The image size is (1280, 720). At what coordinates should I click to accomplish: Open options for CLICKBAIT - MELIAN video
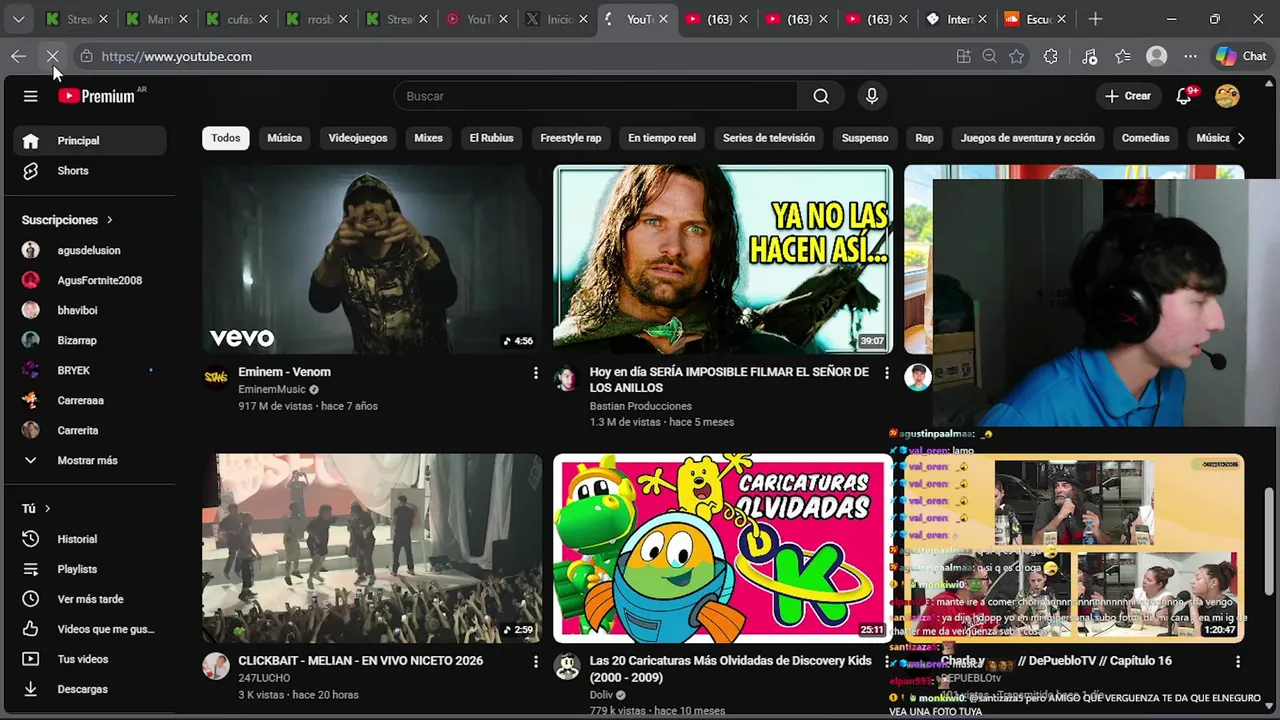coord(535,662)
